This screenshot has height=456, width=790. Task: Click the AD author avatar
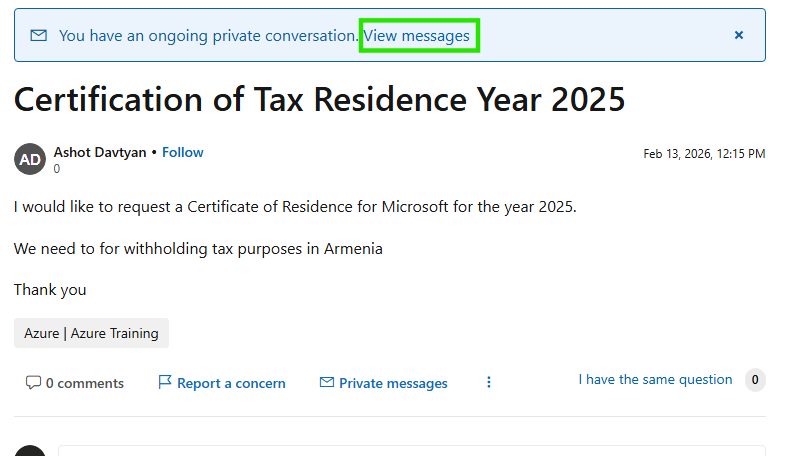(x=30, y=159)
